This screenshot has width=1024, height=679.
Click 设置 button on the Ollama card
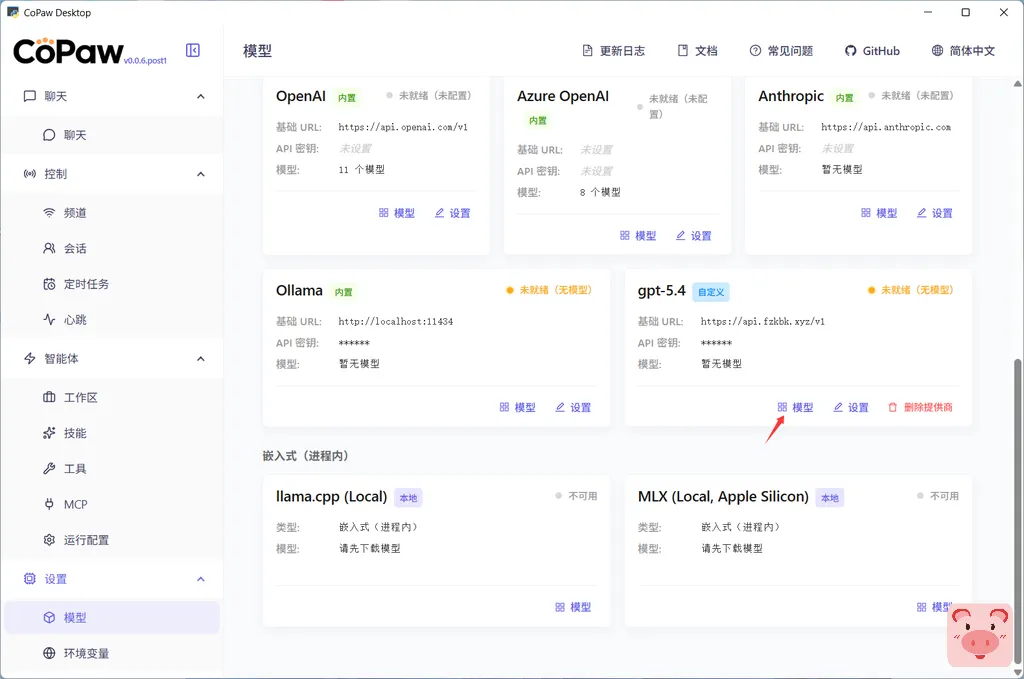573,407
